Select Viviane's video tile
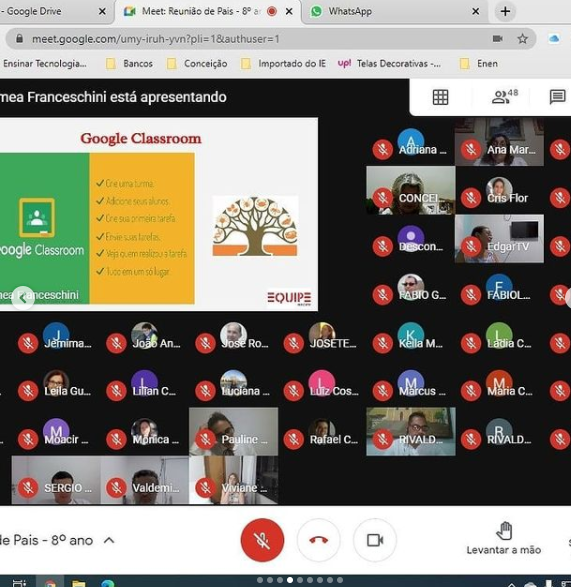 pos(234,480)
